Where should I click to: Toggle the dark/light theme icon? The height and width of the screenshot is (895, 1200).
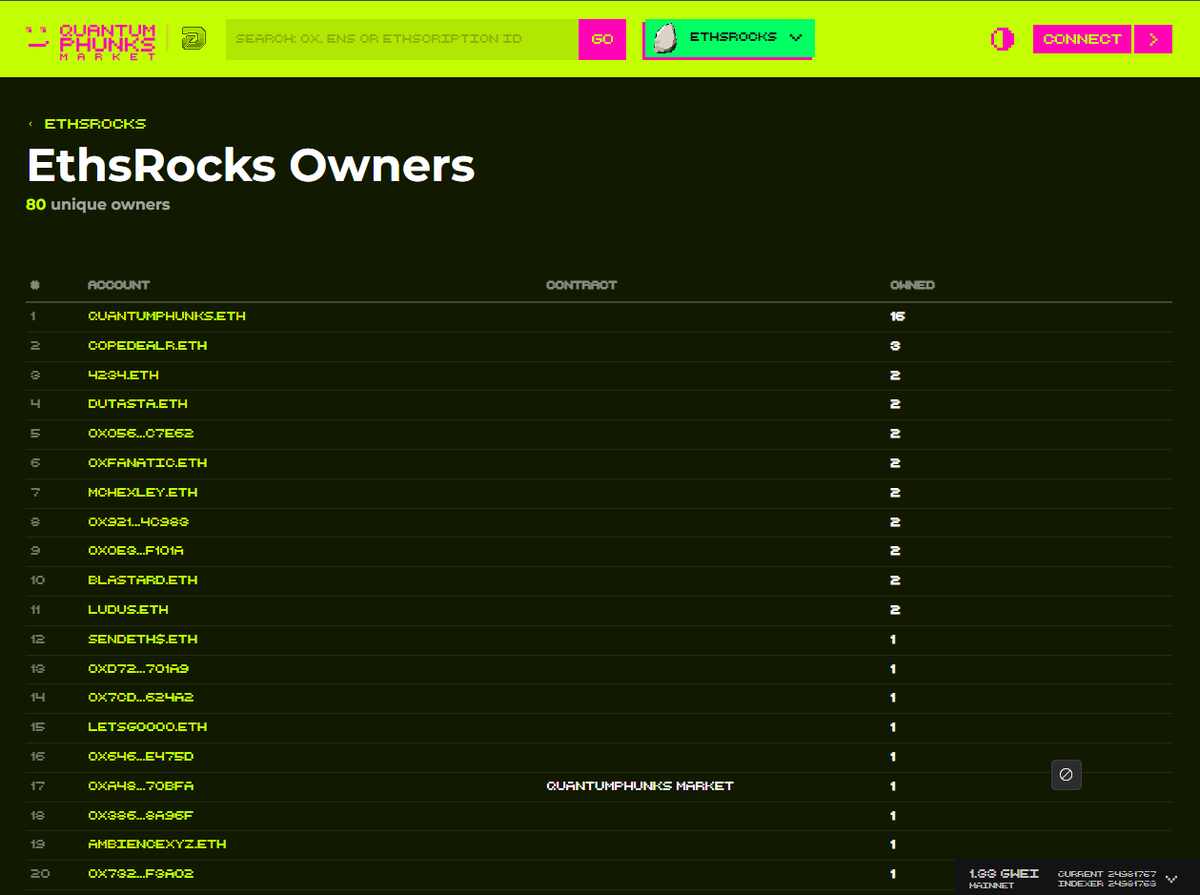(x=1002, y=39)
